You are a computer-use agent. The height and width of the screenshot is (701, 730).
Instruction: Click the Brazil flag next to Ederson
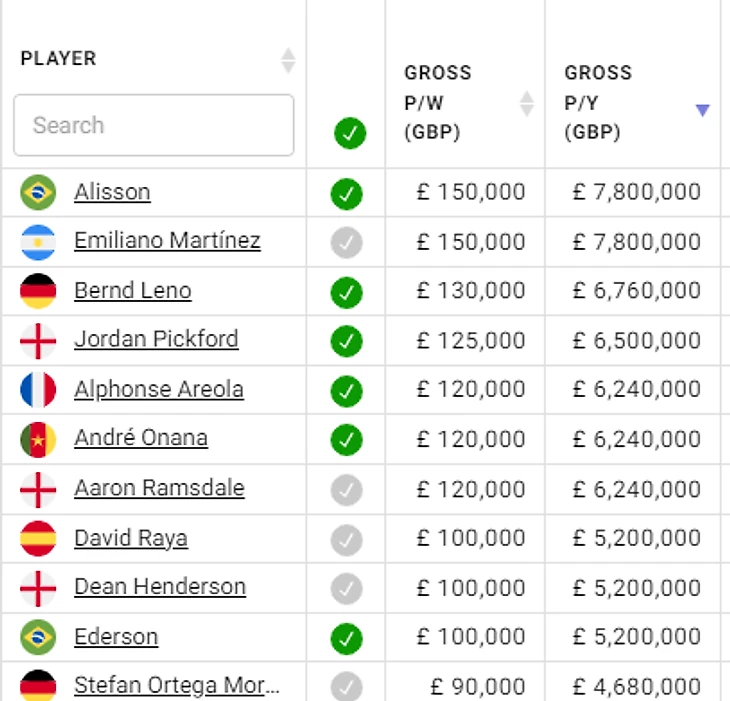click(x=38, y=637)
